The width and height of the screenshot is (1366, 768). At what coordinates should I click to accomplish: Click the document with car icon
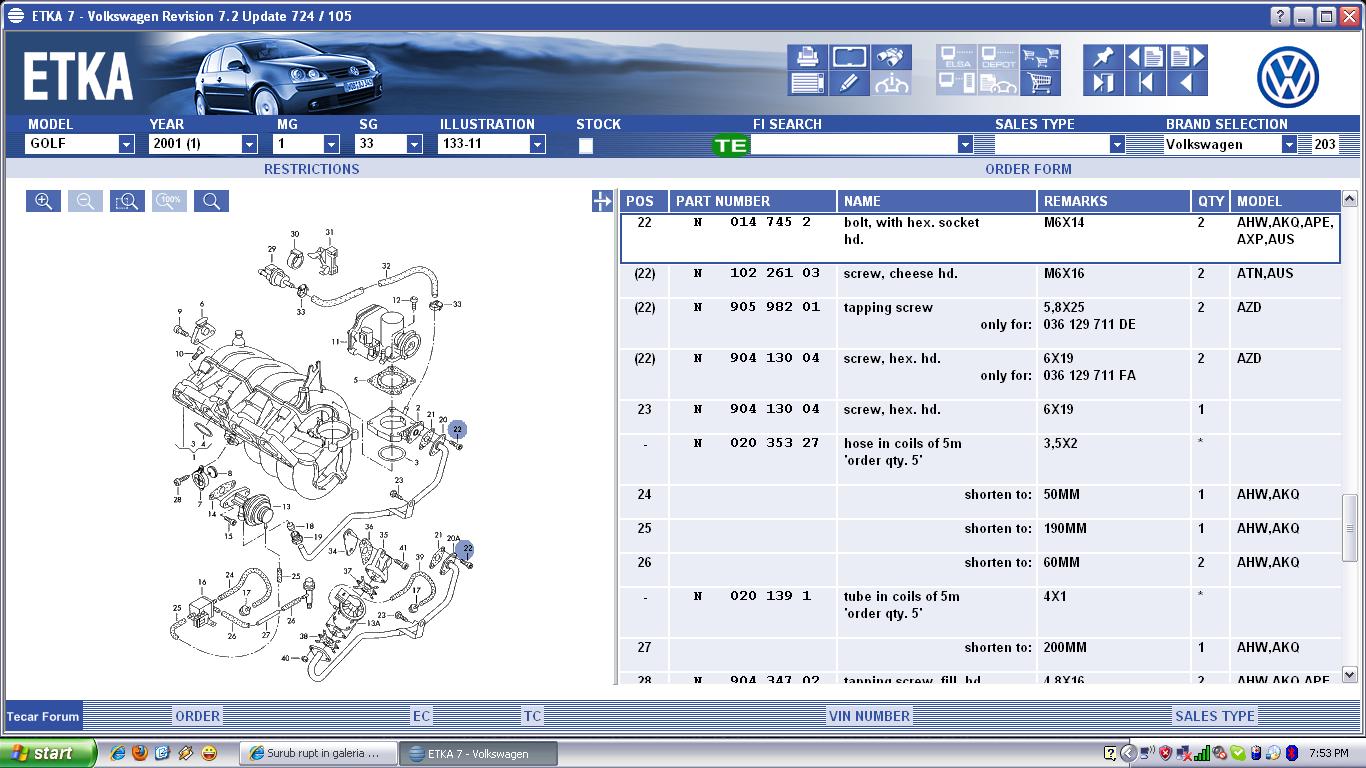pos(999,84)
